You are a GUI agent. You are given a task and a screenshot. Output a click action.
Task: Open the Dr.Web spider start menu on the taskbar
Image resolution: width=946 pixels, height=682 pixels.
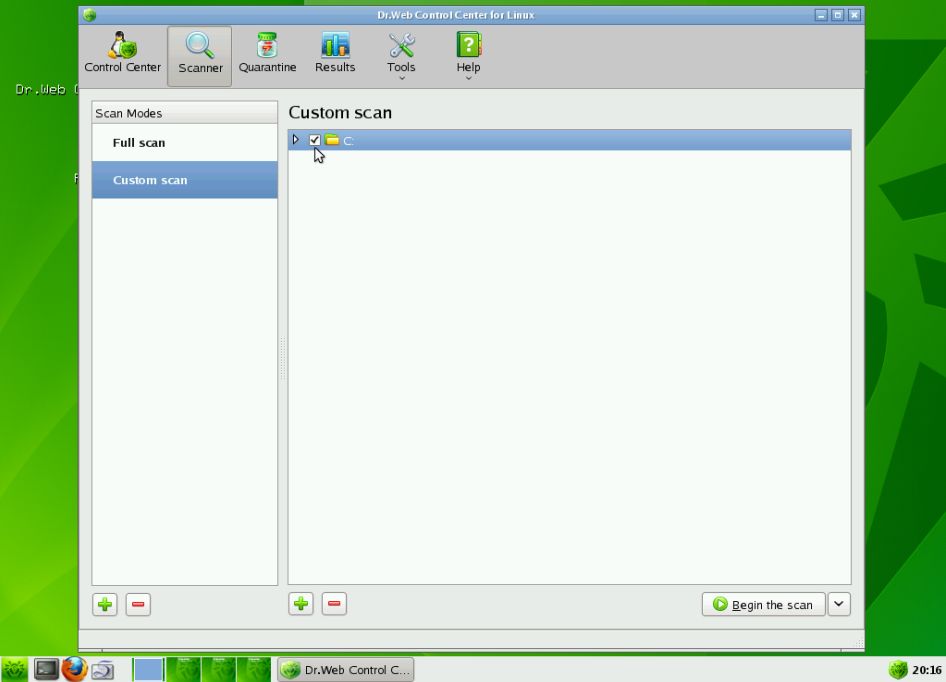[x=14, y=669]
